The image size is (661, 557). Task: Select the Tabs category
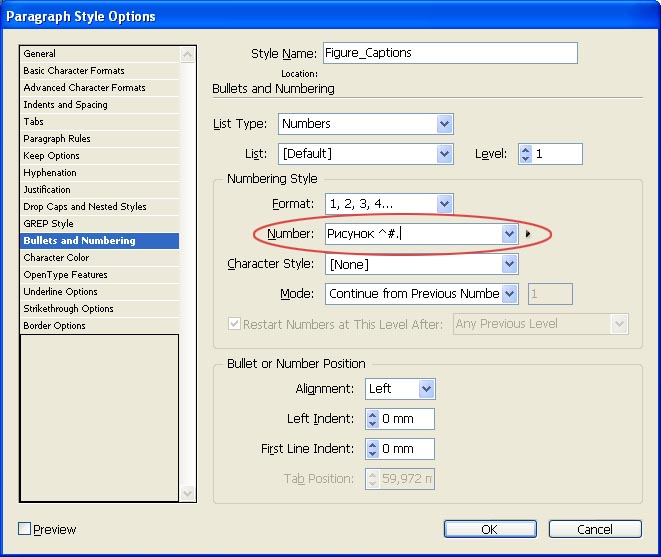pyautogui.click(x=99, y=122)
